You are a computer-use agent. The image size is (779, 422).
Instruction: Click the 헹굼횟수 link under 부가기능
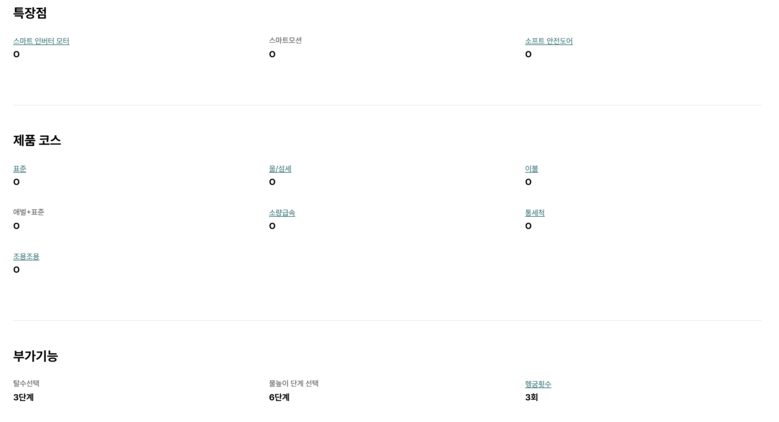point(538,384)
